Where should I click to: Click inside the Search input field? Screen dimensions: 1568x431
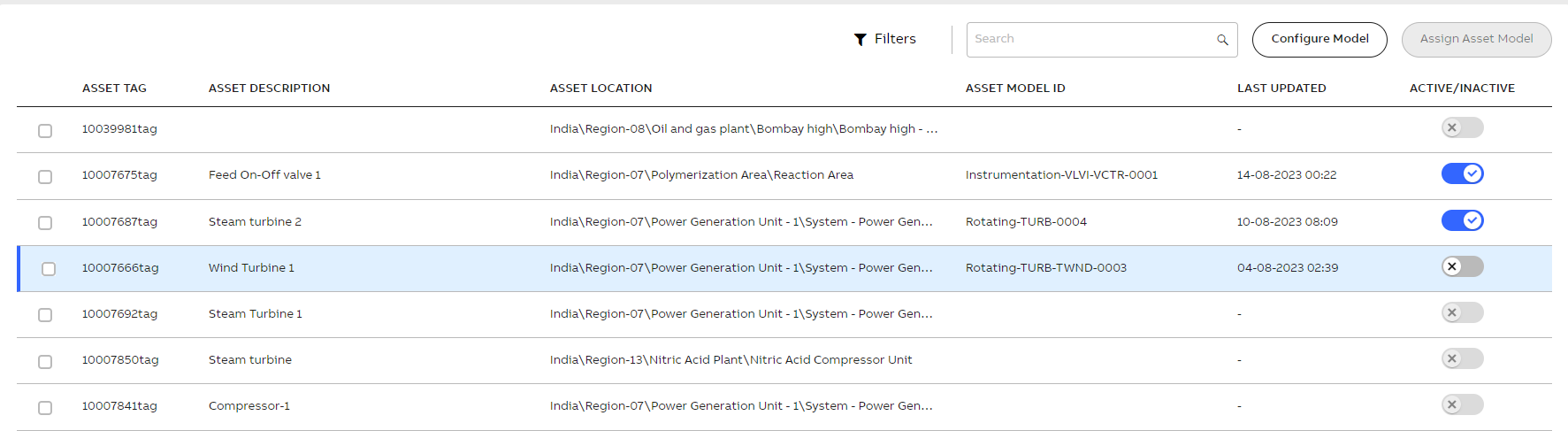coord(1091,40)
